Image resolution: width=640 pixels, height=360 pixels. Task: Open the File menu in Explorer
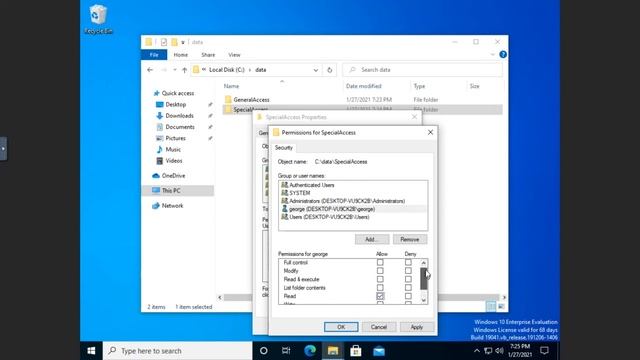click(154, 55)
